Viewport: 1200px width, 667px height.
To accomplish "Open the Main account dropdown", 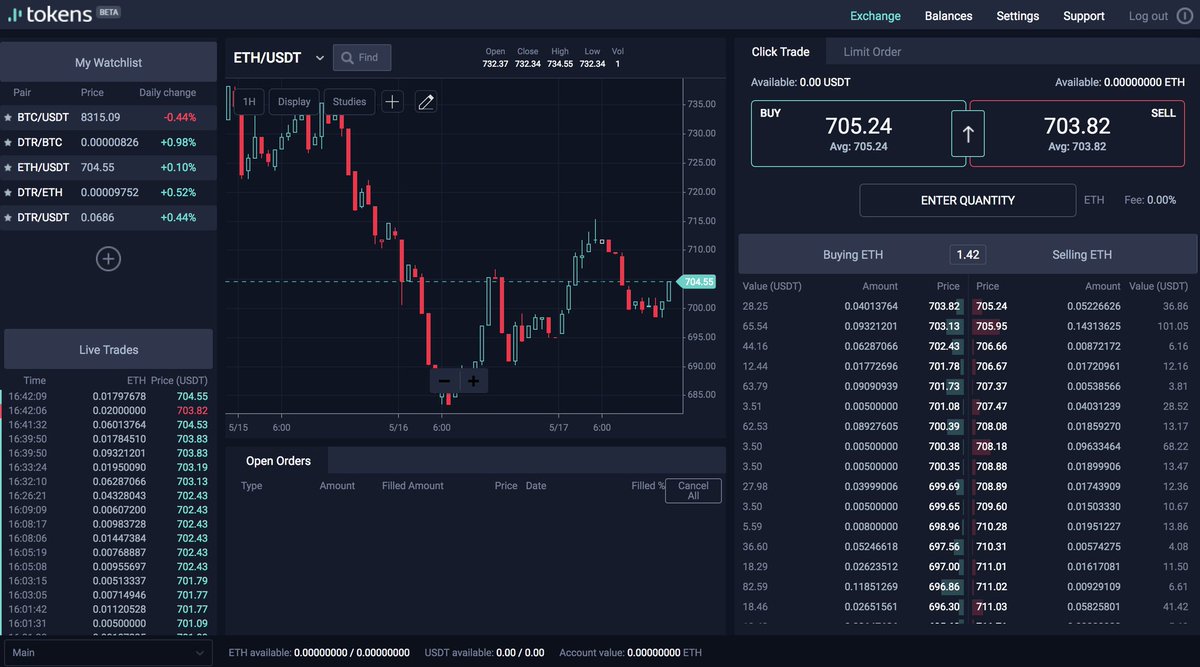I will coord(106,652).
